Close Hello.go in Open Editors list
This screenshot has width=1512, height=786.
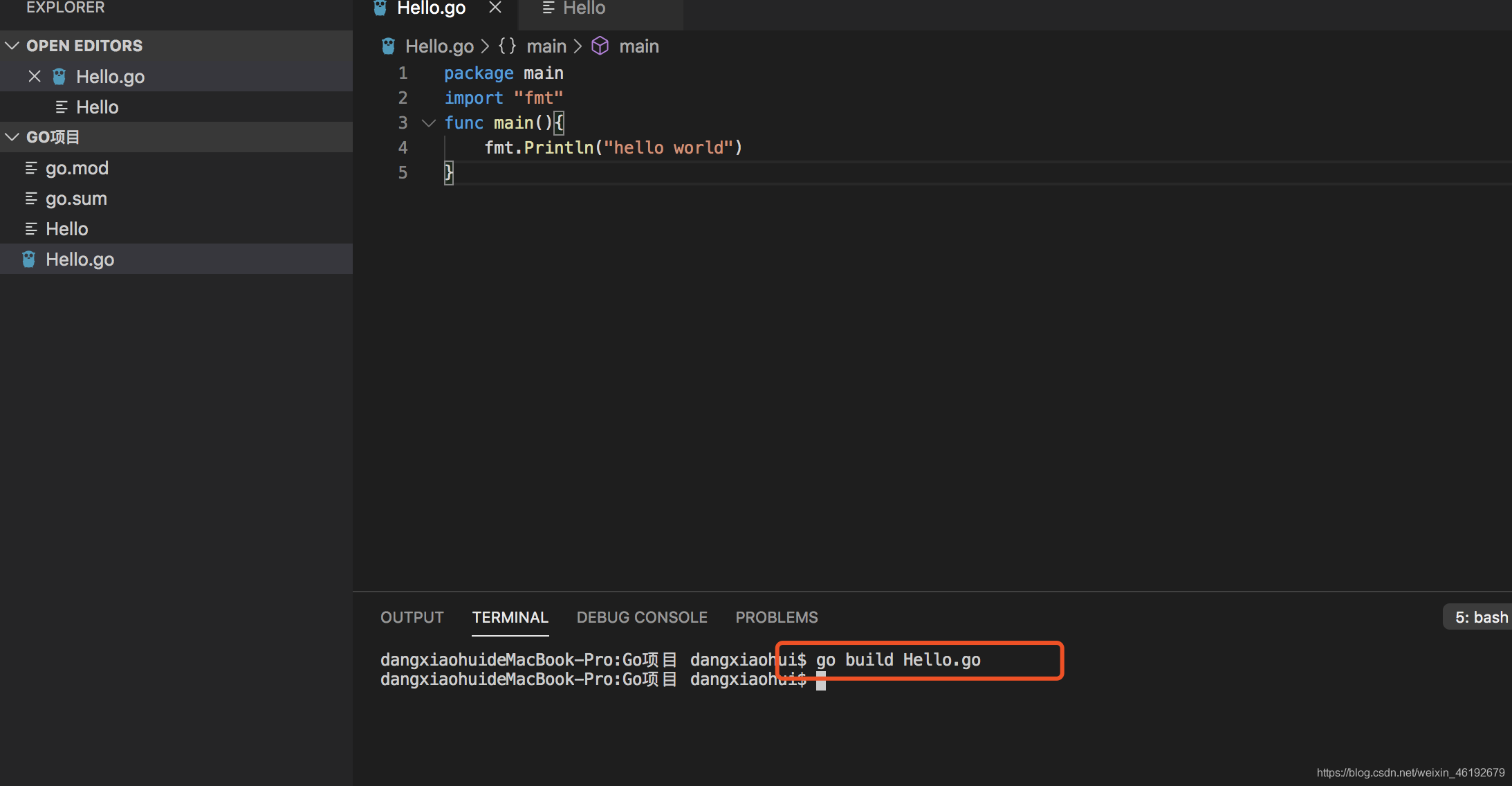tap(35, 76)
